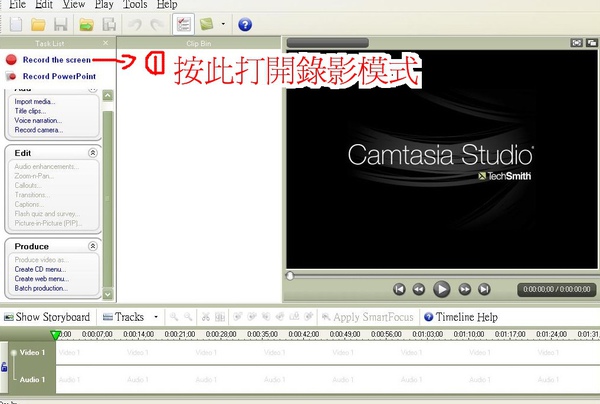The image size is (600, 404).
Task: Click the Task List scroll up arrow
Action: pyautogui.click(x=108, y=95)
